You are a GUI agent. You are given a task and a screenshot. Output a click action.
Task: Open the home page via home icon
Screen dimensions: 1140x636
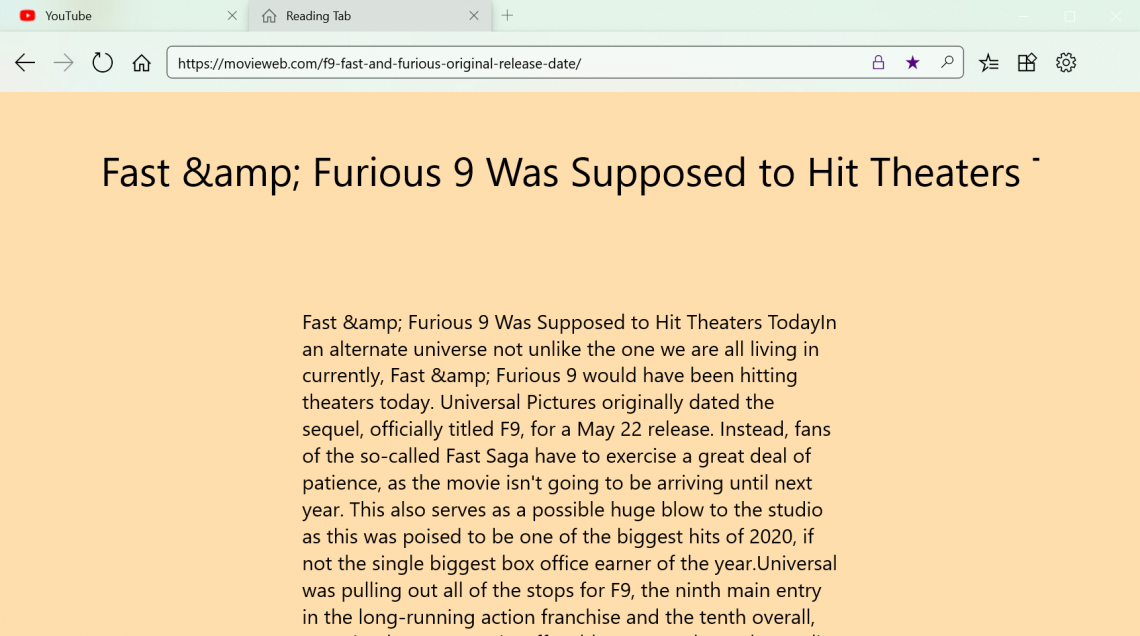coord(142,63)
